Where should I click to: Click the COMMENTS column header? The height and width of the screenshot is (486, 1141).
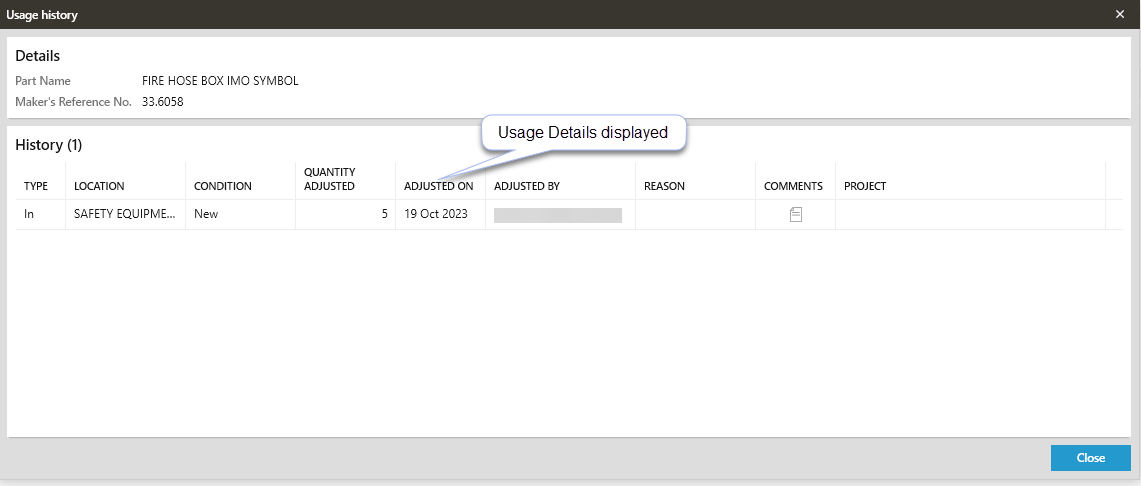pos(793,186)
